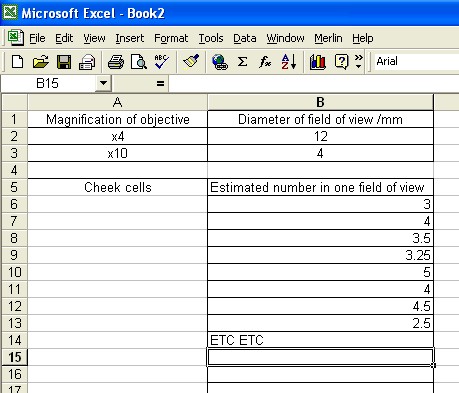Click the Insert Hyperlink globe icon
459x393 pixels.
pyautogui.click(x=220, y=62)
